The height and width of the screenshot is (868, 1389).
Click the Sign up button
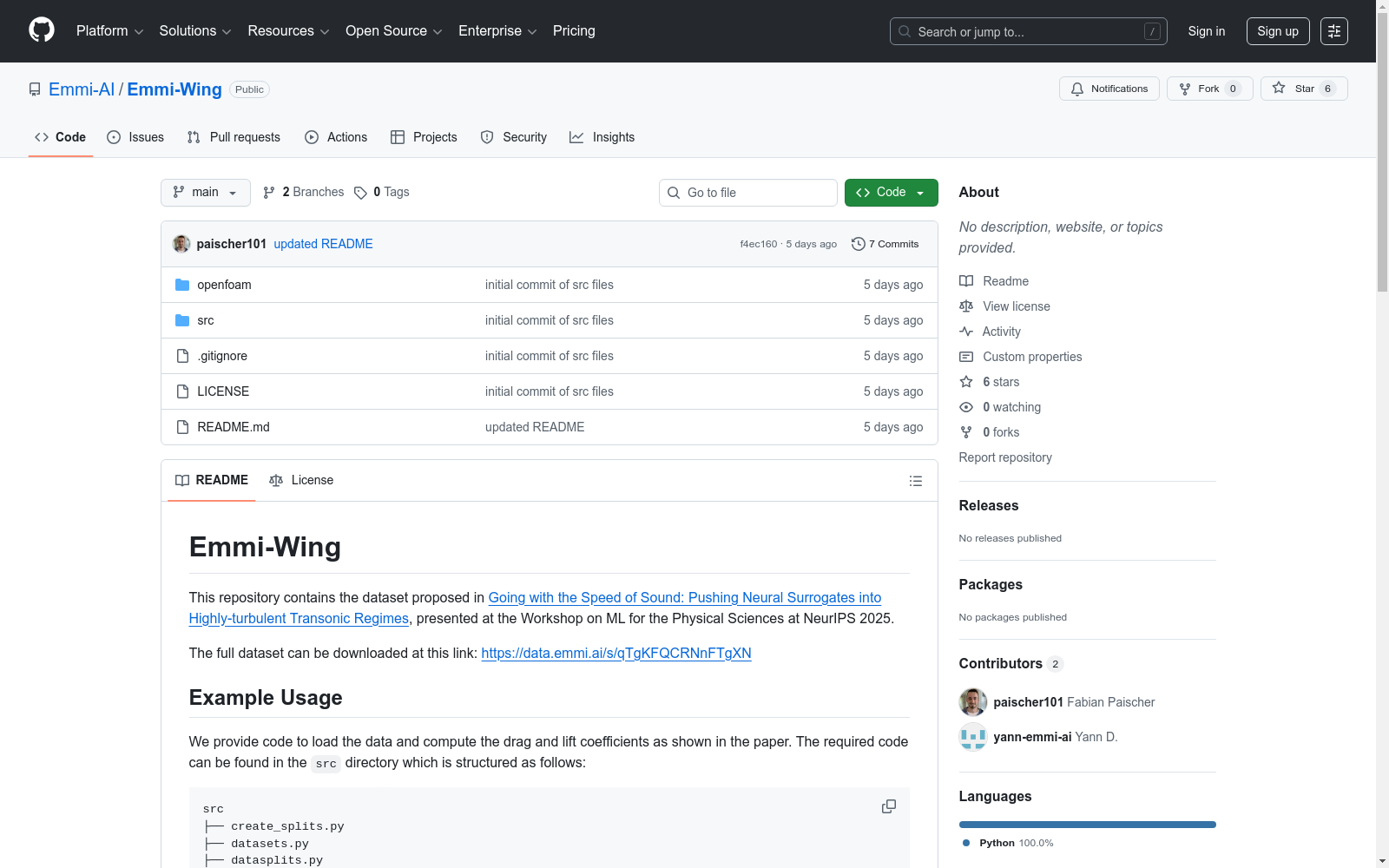point(1278,31)
